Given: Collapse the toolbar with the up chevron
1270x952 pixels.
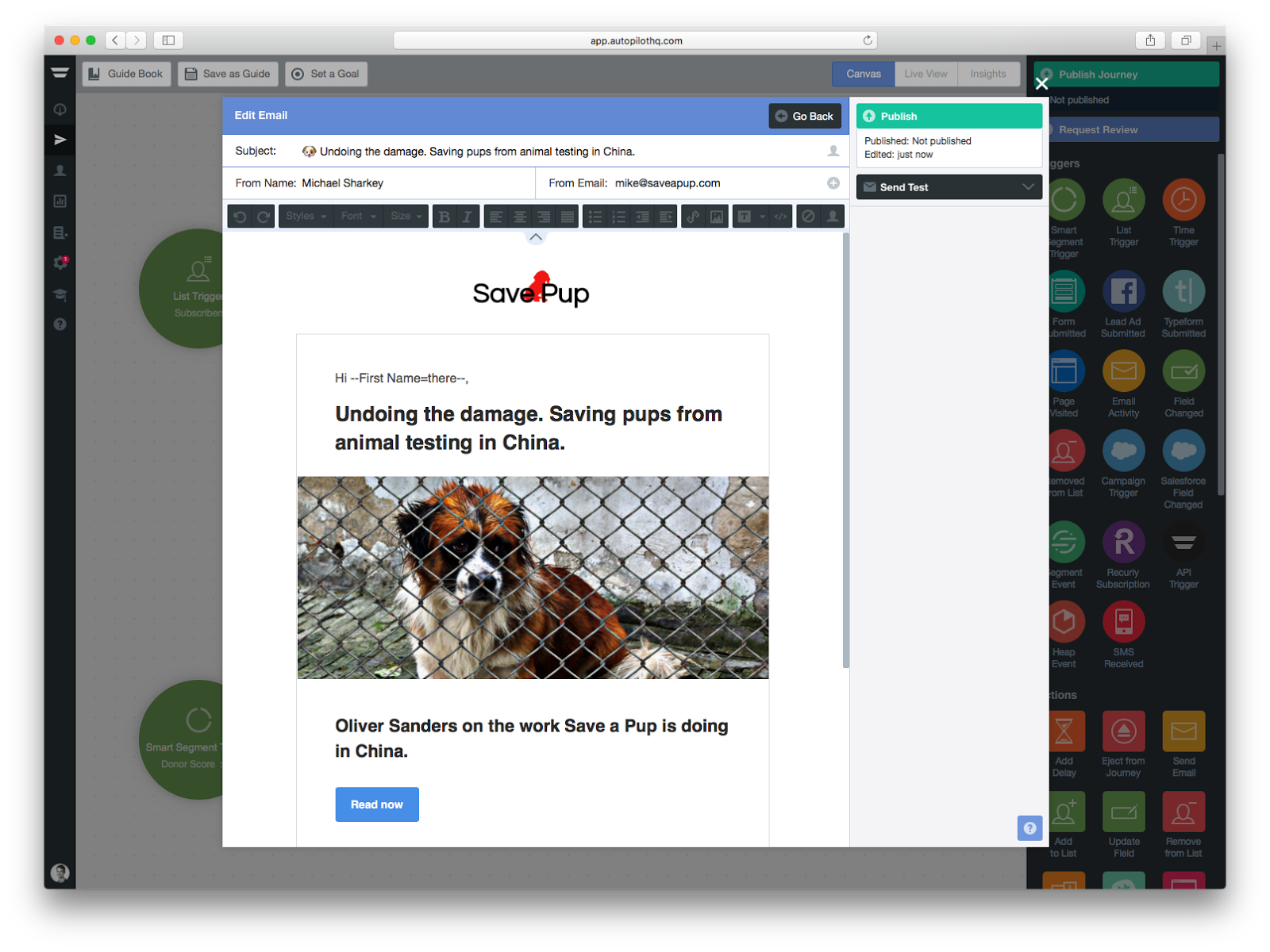Looking at the screenshot, I should coord(536,237).
